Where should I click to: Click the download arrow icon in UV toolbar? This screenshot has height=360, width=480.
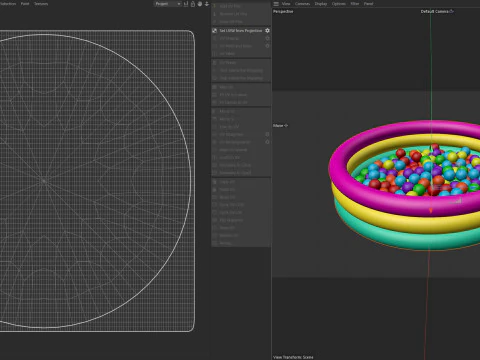(207, 4)
